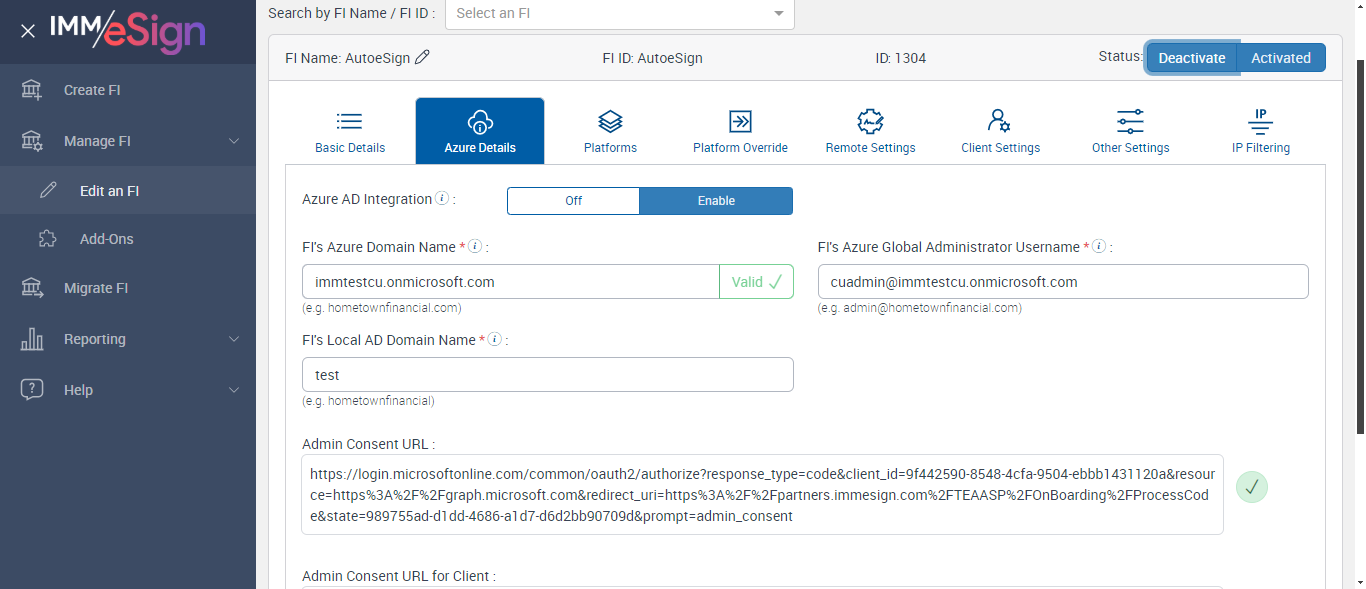
Task: Set FI status to Deactivate
Action: pyautogui.click(x=1192, y=58)
